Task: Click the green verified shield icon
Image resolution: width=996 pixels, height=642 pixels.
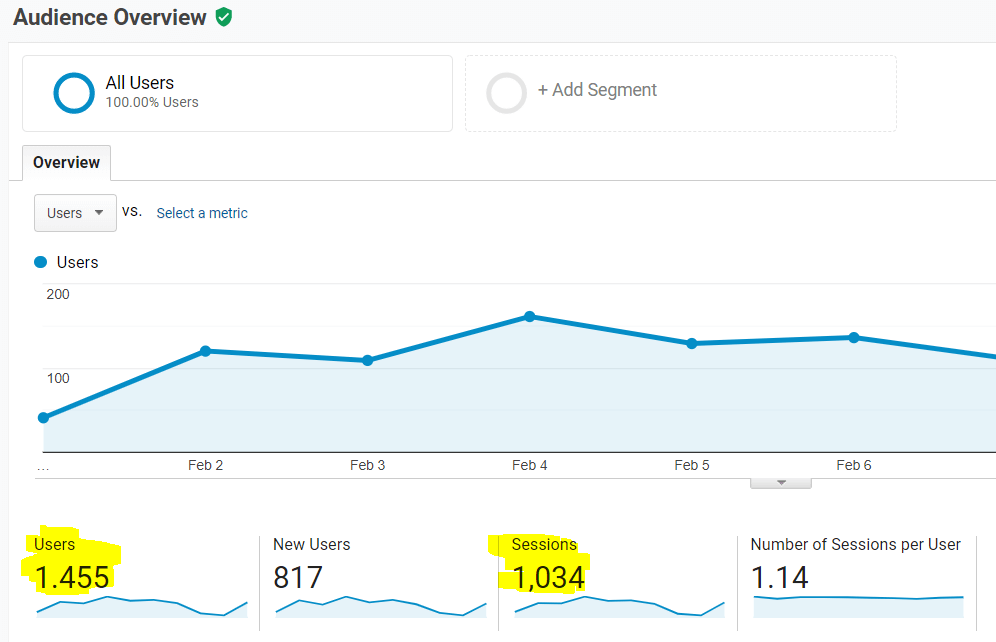Action: click(x=224, y=17)
